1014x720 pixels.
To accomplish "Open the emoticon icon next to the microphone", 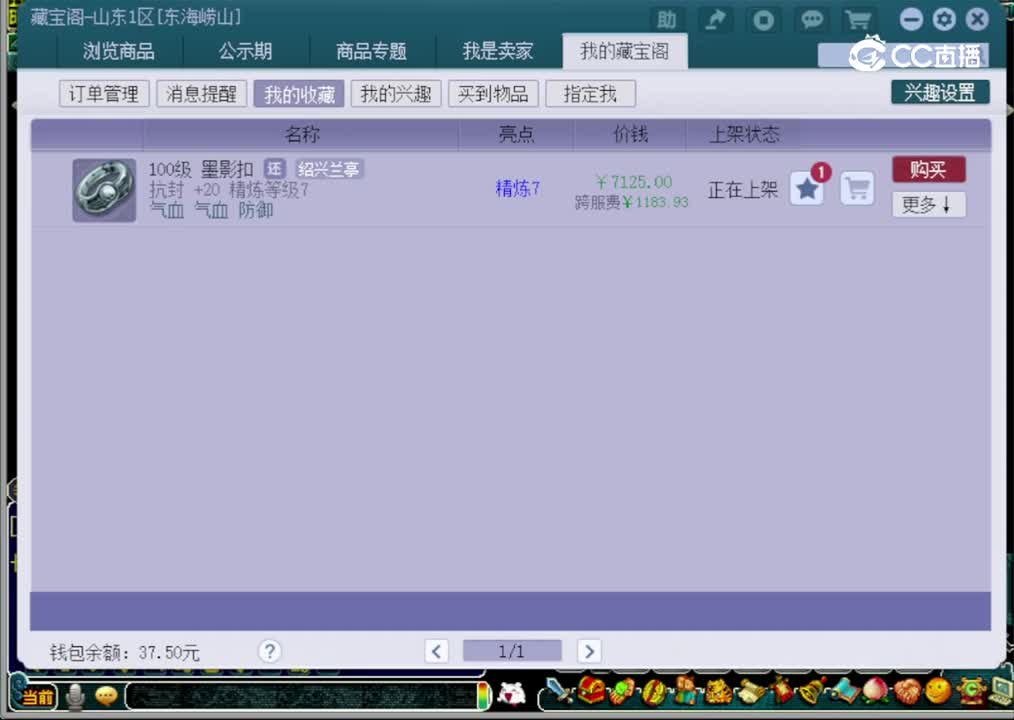I will click(x=105, y=697).
